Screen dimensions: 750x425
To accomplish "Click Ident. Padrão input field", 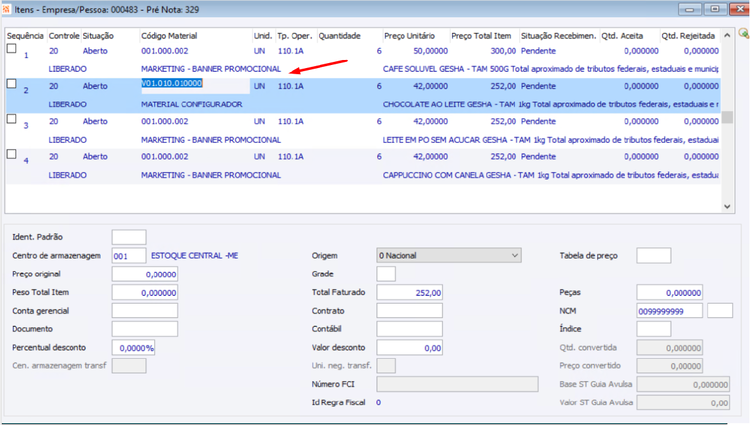I will click(x=129, y=237).
